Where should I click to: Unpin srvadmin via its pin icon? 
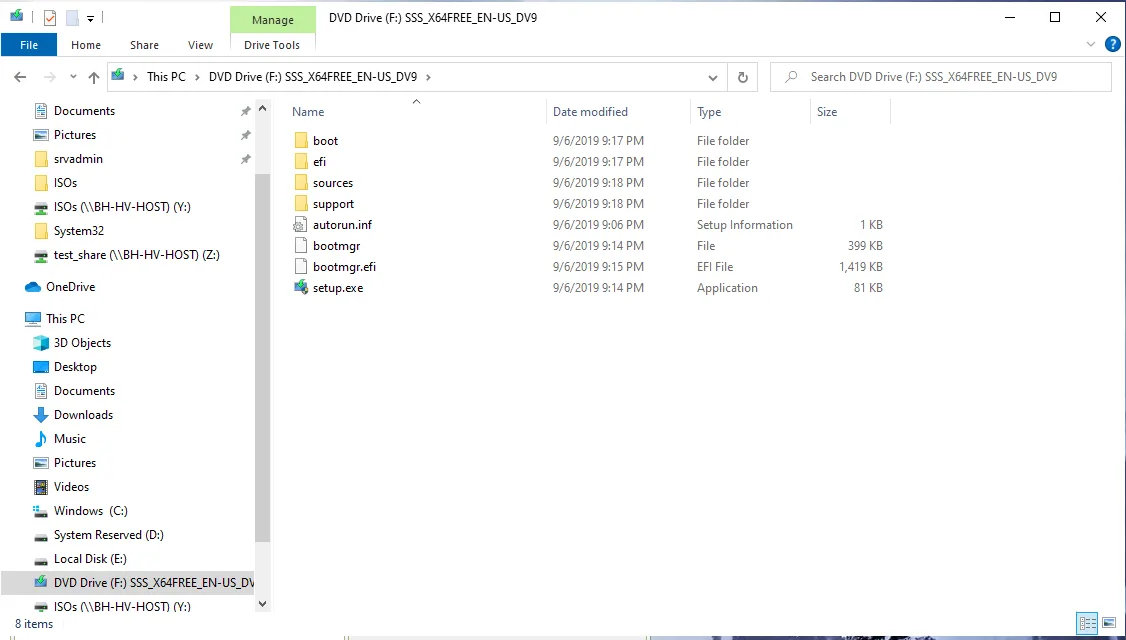pos(246,159)
